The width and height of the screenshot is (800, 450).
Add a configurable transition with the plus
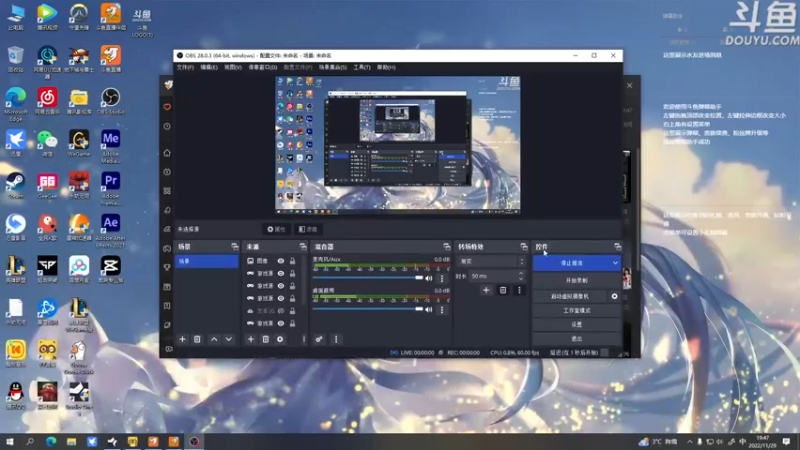486,290
